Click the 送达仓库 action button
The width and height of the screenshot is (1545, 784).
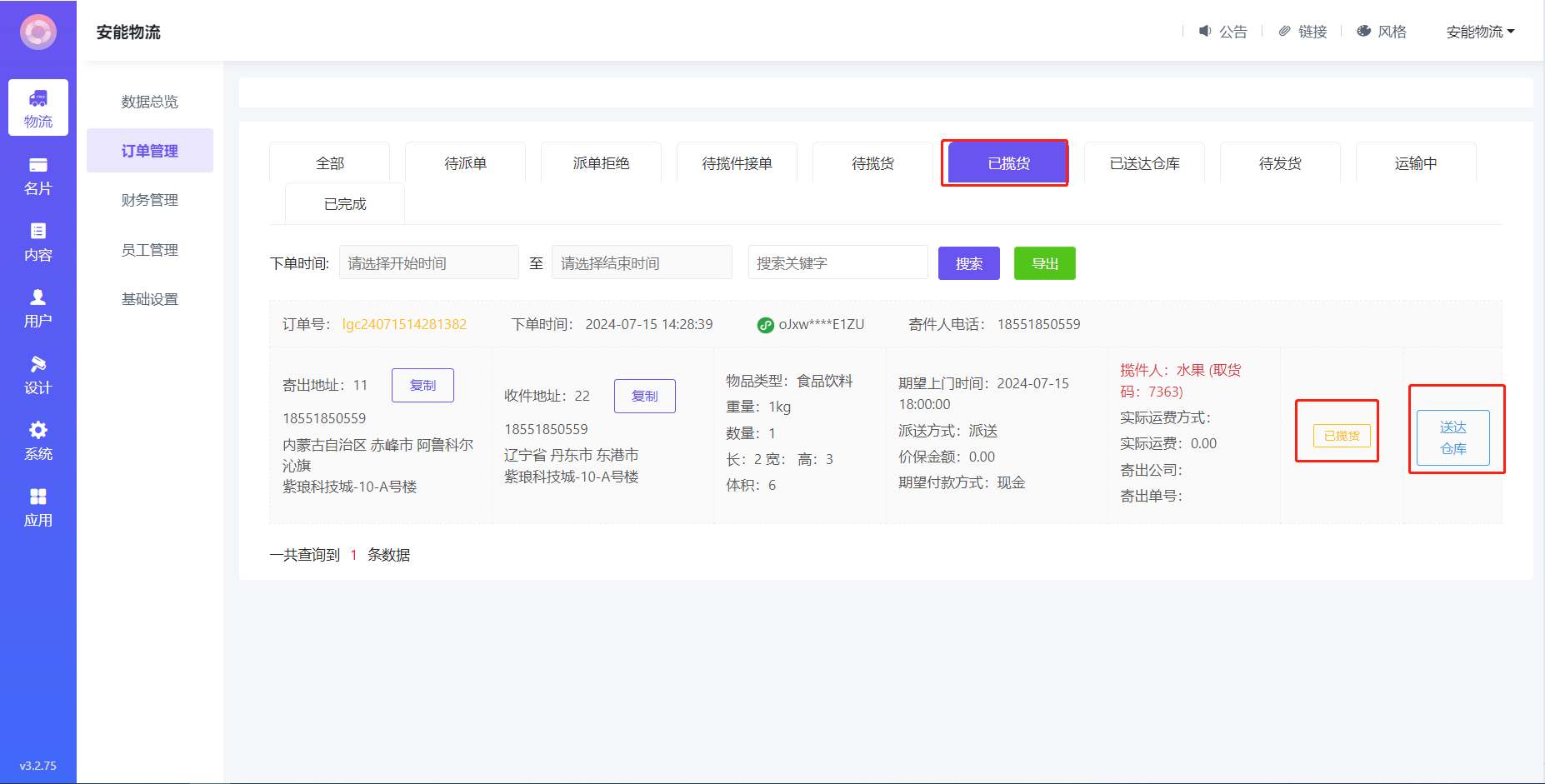tap(1452, 437)
